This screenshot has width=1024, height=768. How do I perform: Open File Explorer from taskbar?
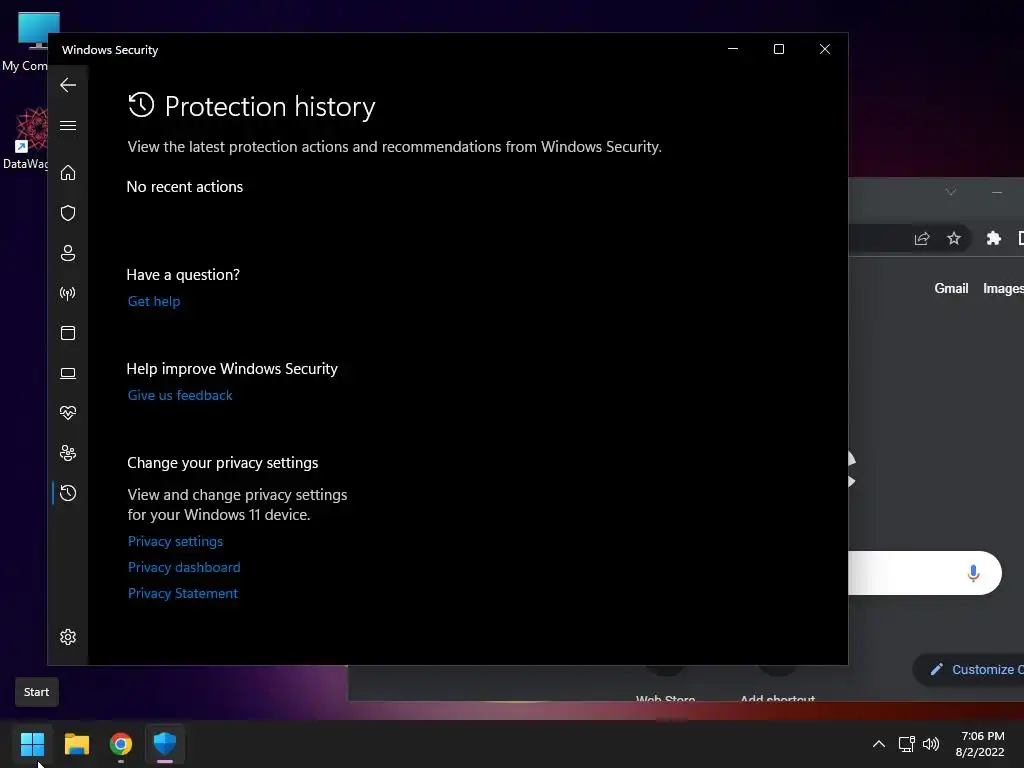pyautogui.click(x=76, y=744)
